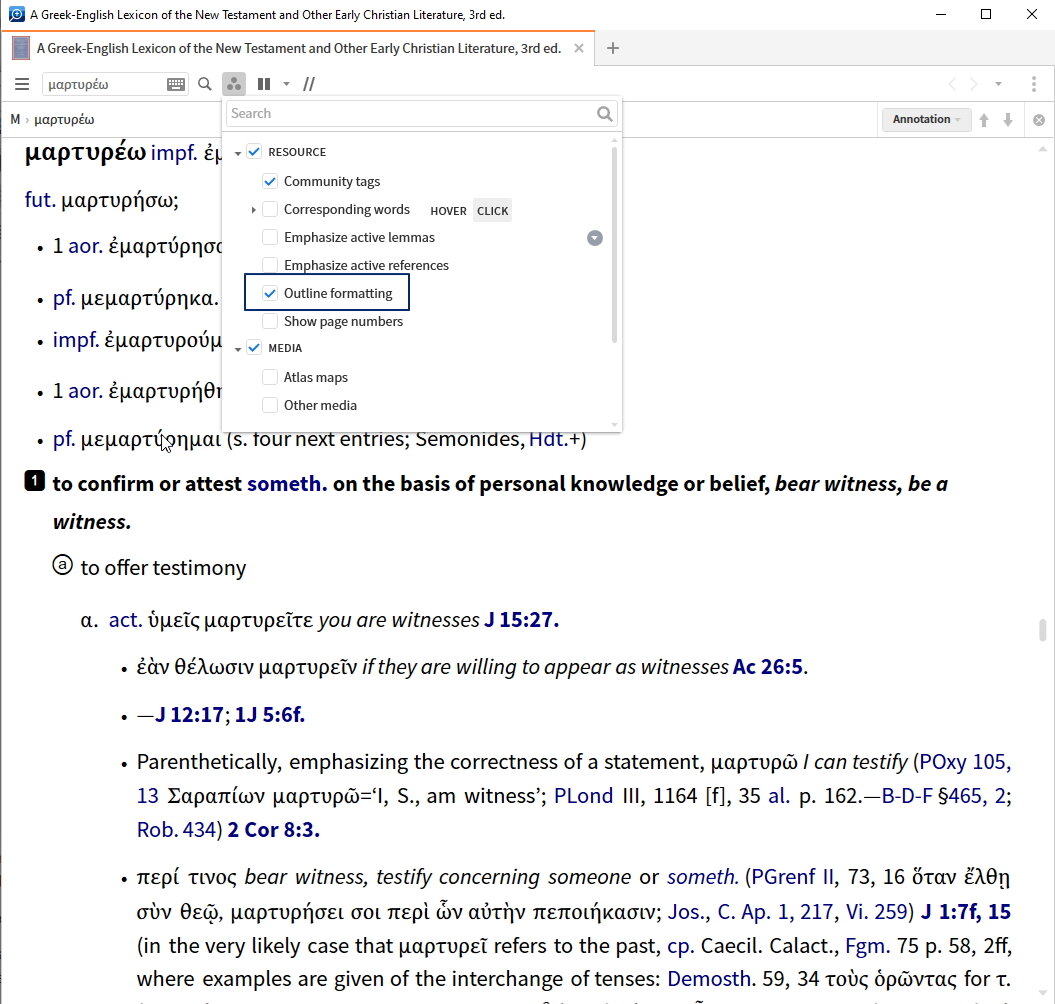1055x1004 pixels.
Task: Add a new tab
Action: 612,48
